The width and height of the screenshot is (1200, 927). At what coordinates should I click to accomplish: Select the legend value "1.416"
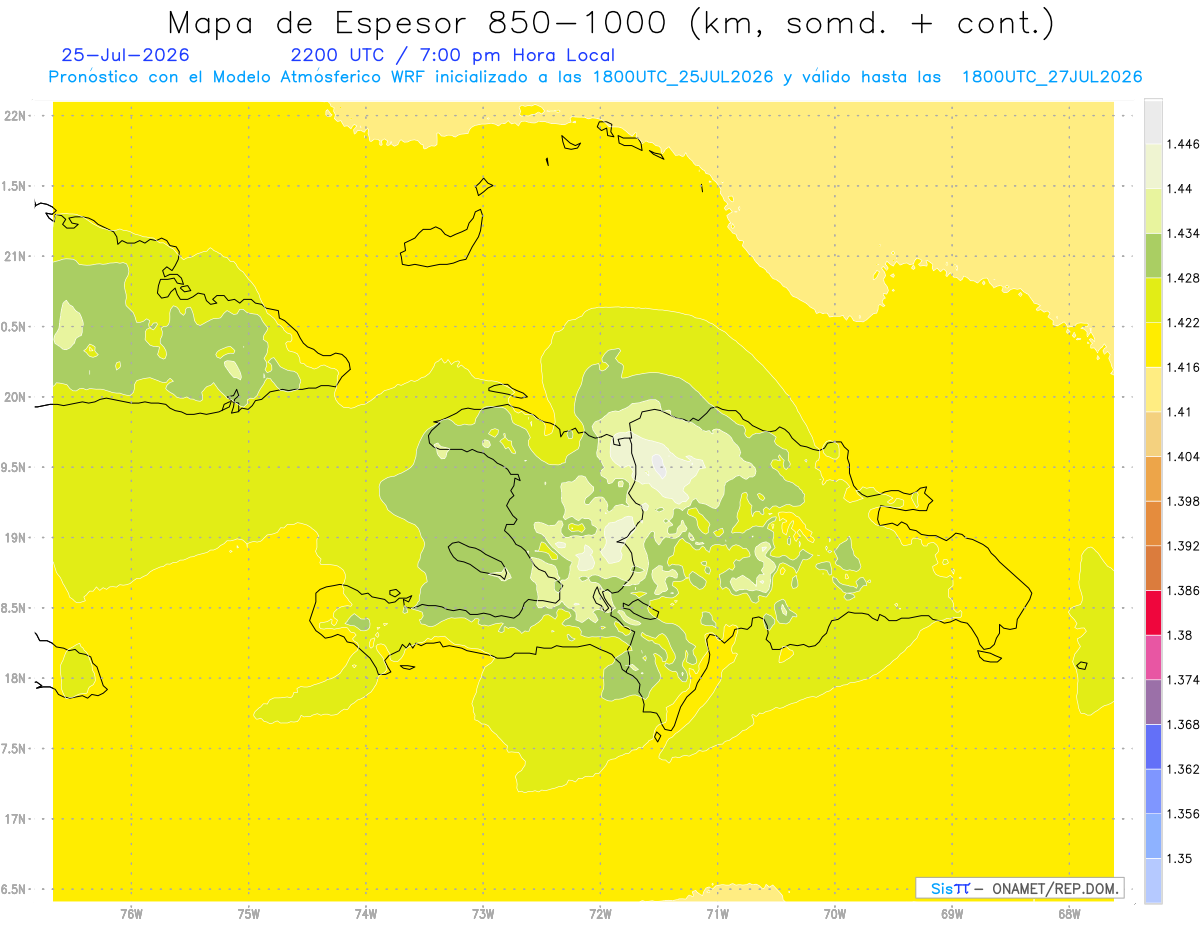1183,367
